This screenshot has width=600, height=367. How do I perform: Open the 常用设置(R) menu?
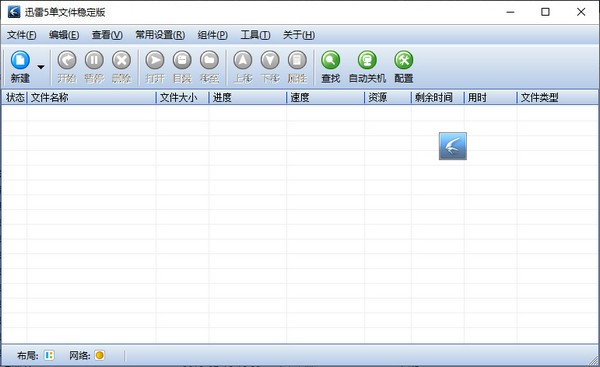160,35
